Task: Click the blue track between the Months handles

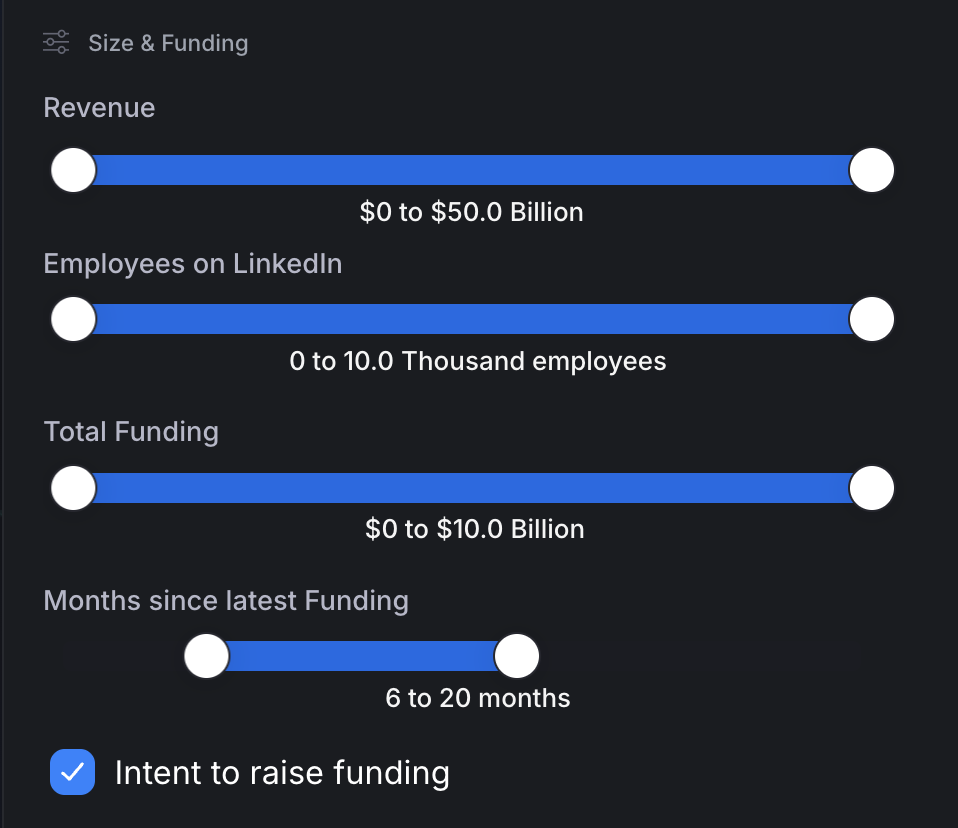Action: (x=362, y=657)
